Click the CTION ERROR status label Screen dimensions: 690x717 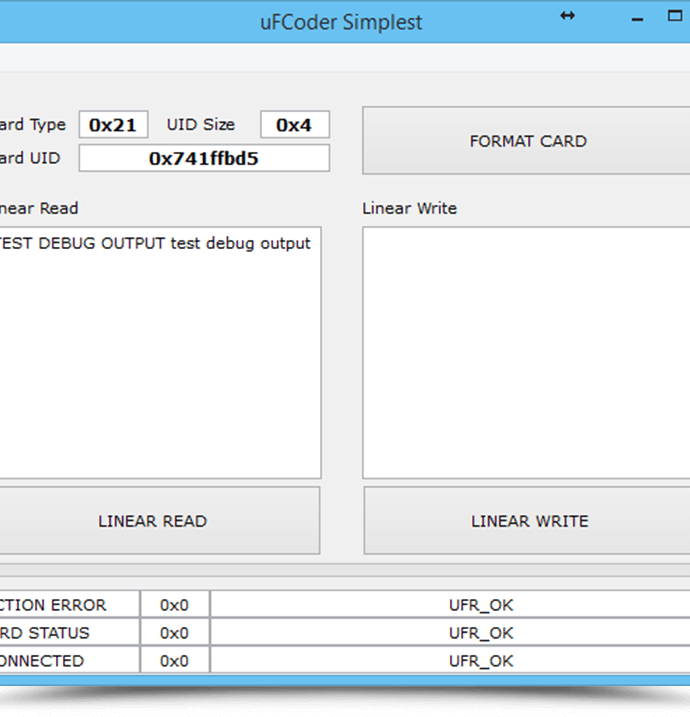click(x=53, y=605)
